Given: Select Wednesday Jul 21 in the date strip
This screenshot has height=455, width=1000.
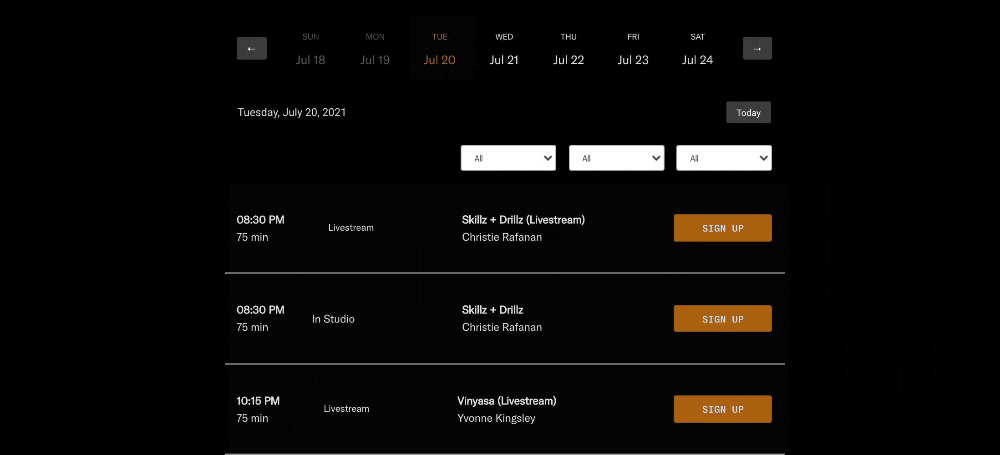Looking at the screenshot, I should point(504,49).
